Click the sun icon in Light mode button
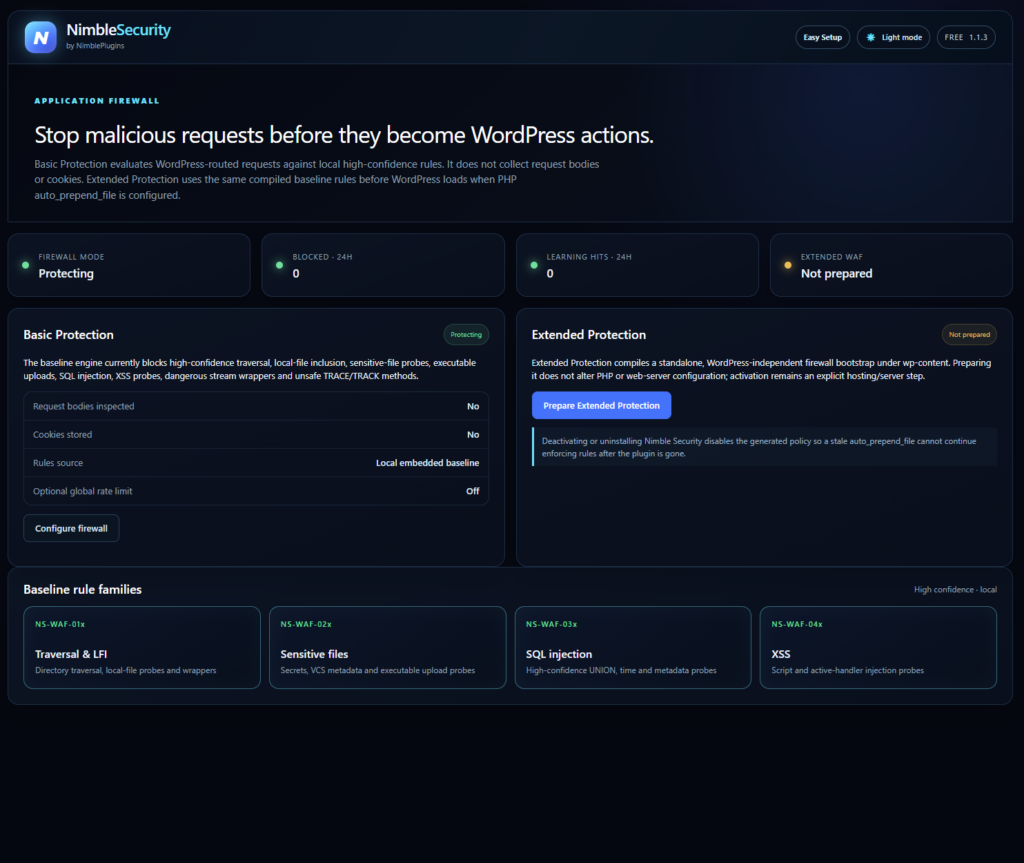This screenshot has width=1024, height=863. (x=871, y=37)
